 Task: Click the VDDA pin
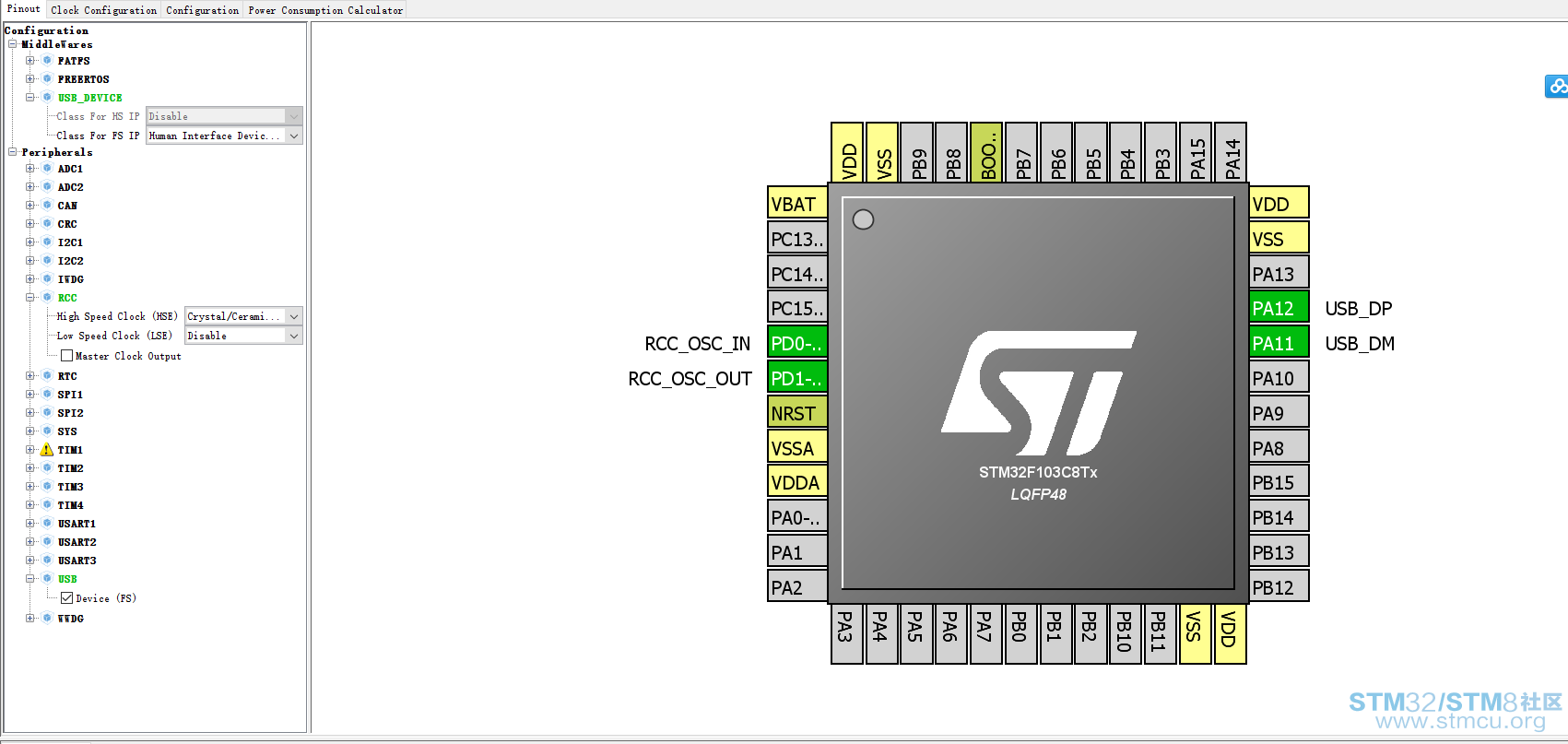(x=797, y=482)
